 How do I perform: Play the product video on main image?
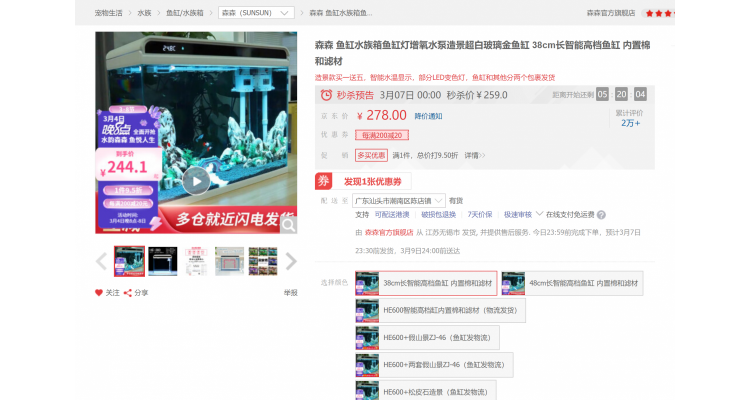pyautogui.click(x=196, y=181)
